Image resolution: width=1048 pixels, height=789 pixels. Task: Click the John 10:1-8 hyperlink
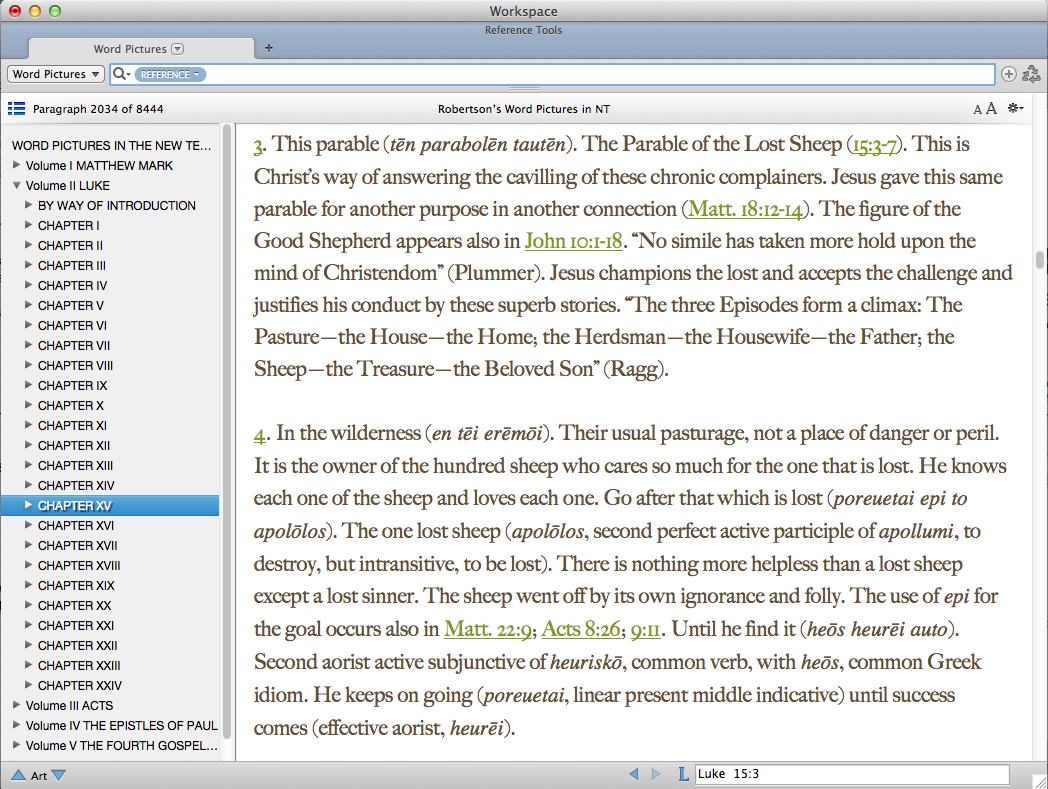pos(571,241)
